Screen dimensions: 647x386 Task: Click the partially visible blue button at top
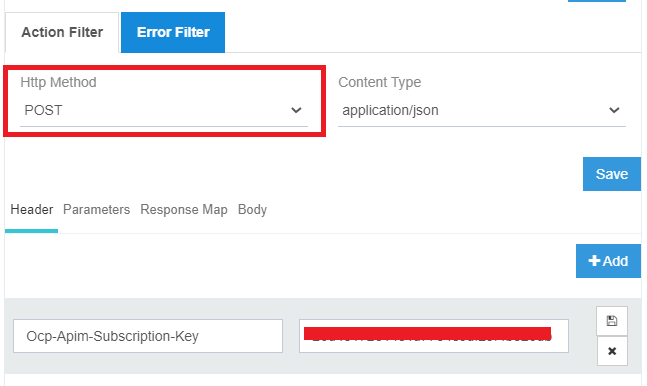click(x=597, y=1)
